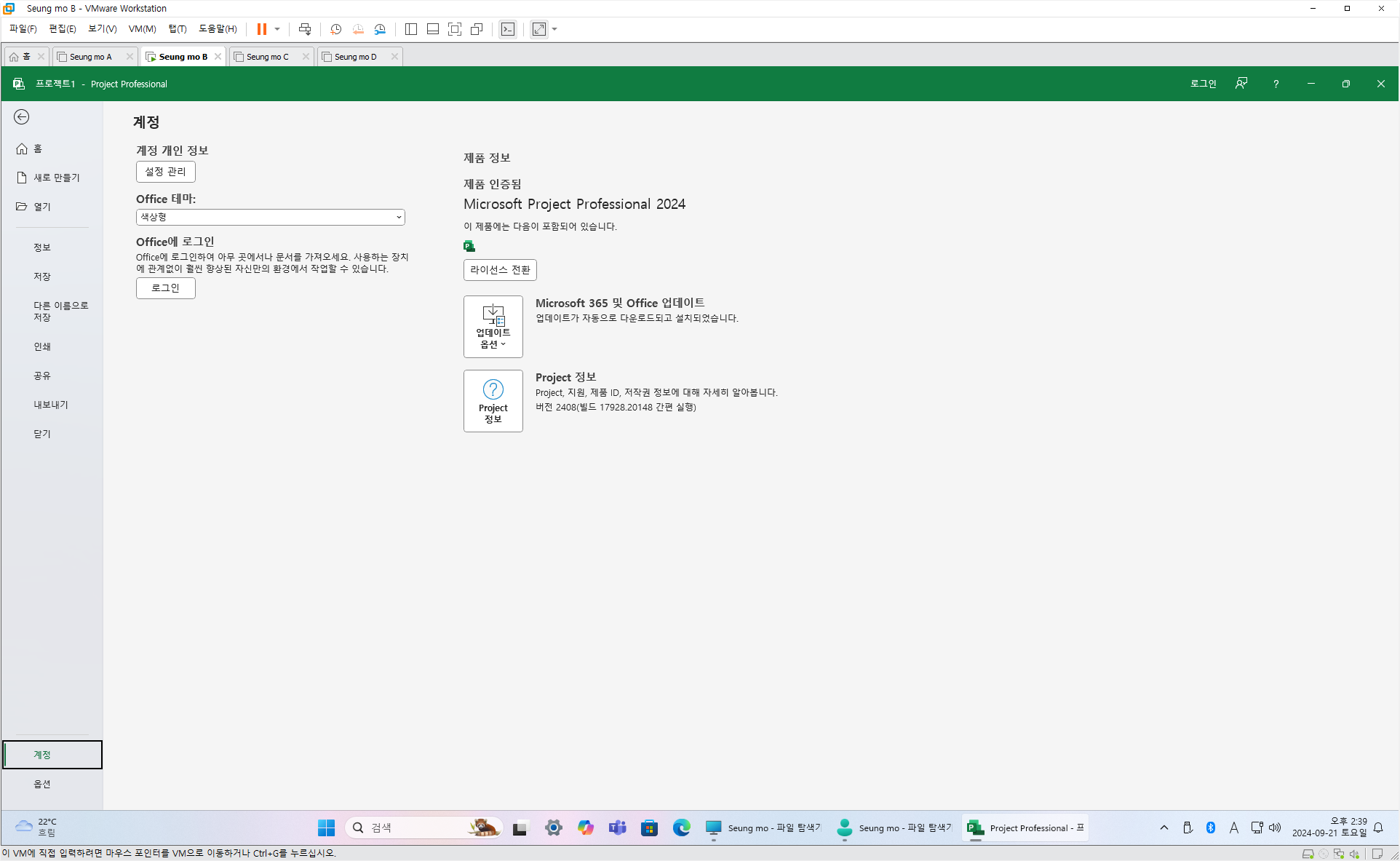The width and height of the screenshot is (1400, 861).
Task: Toggle VMware full screen mode icon
Action: [x=455, y=29]
